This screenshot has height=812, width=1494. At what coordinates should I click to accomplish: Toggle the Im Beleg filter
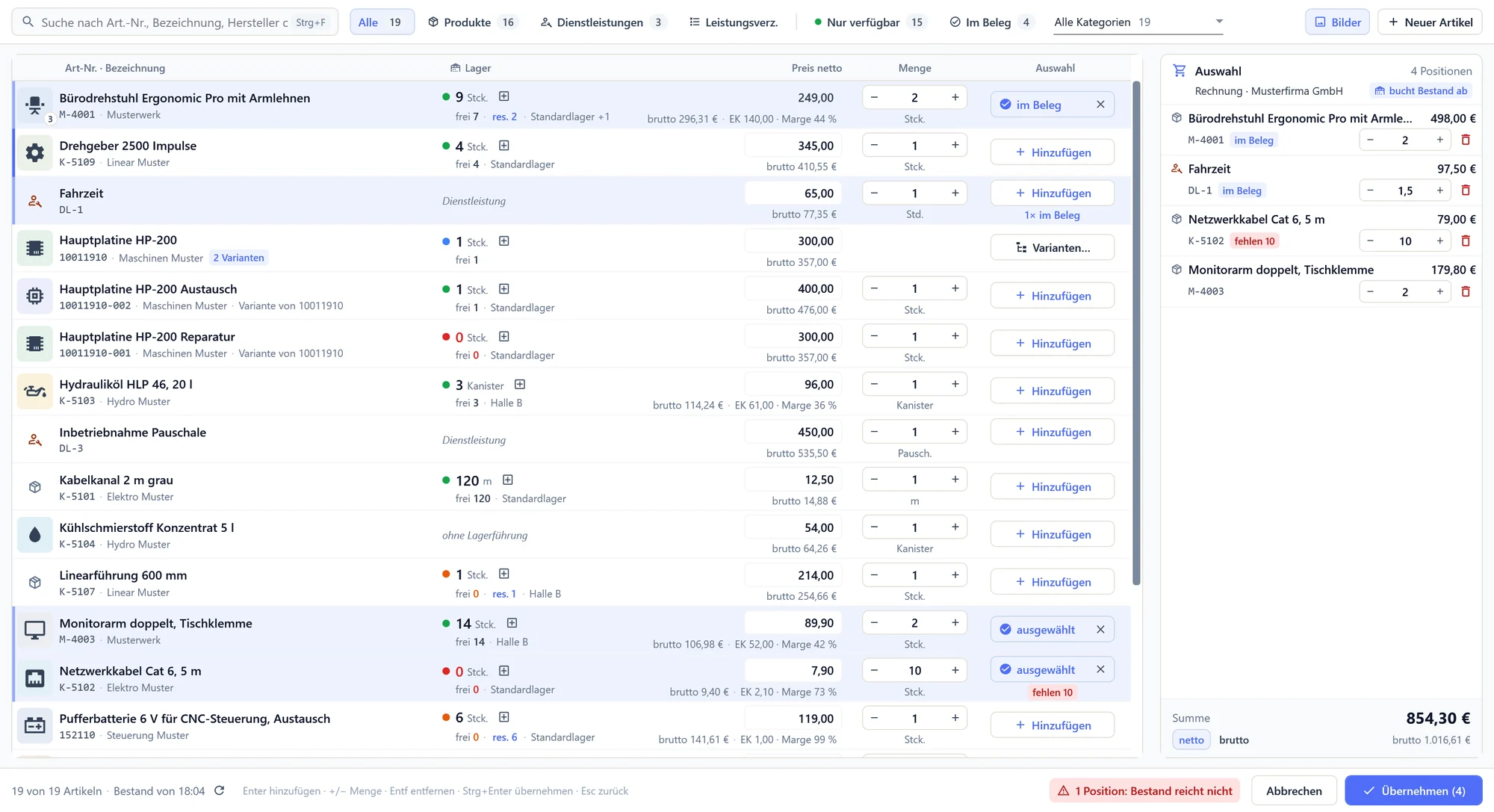991,22
